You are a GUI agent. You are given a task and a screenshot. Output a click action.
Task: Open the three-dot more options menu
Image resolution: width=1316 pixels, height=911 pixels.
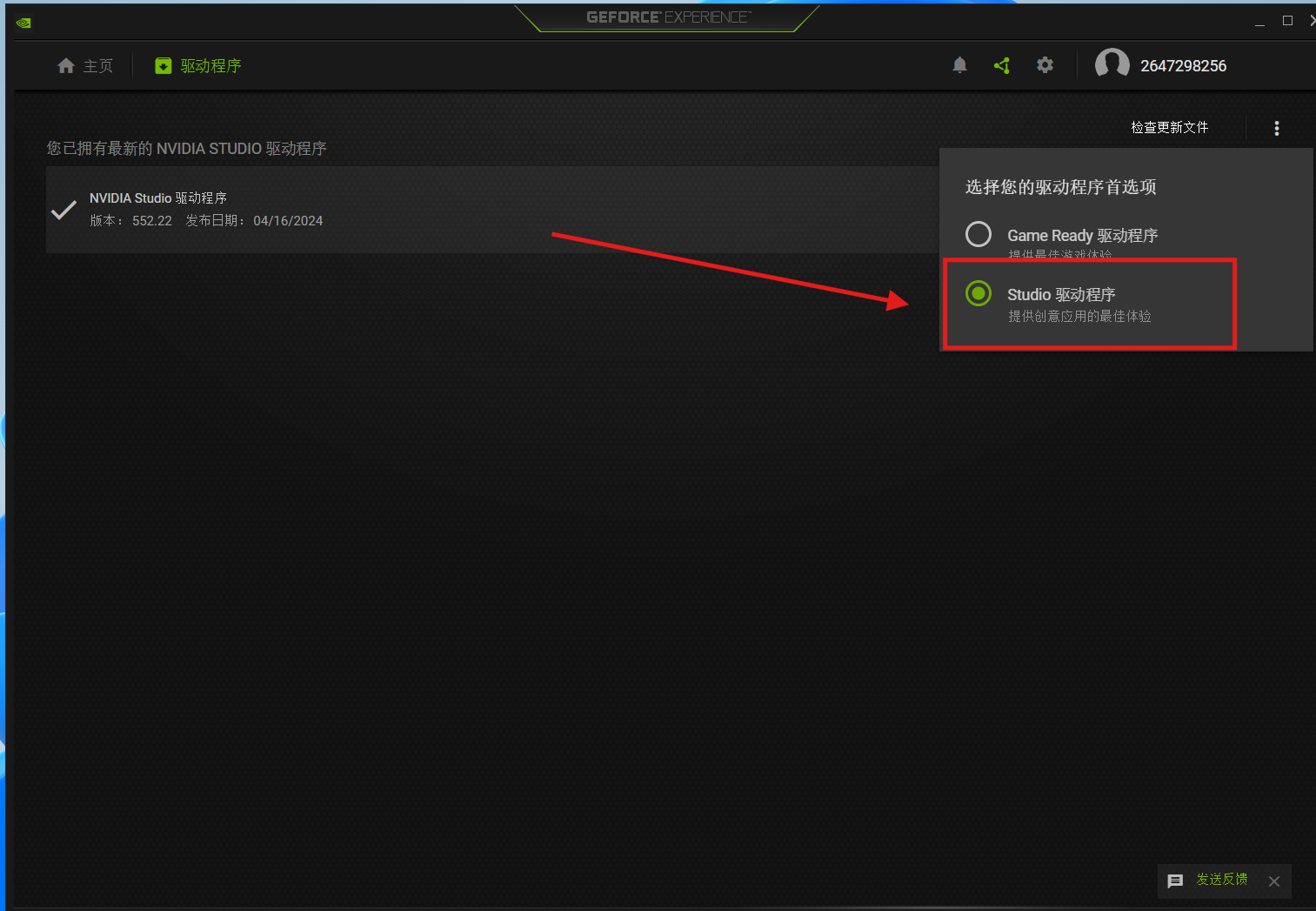[x=1277, y=128]
